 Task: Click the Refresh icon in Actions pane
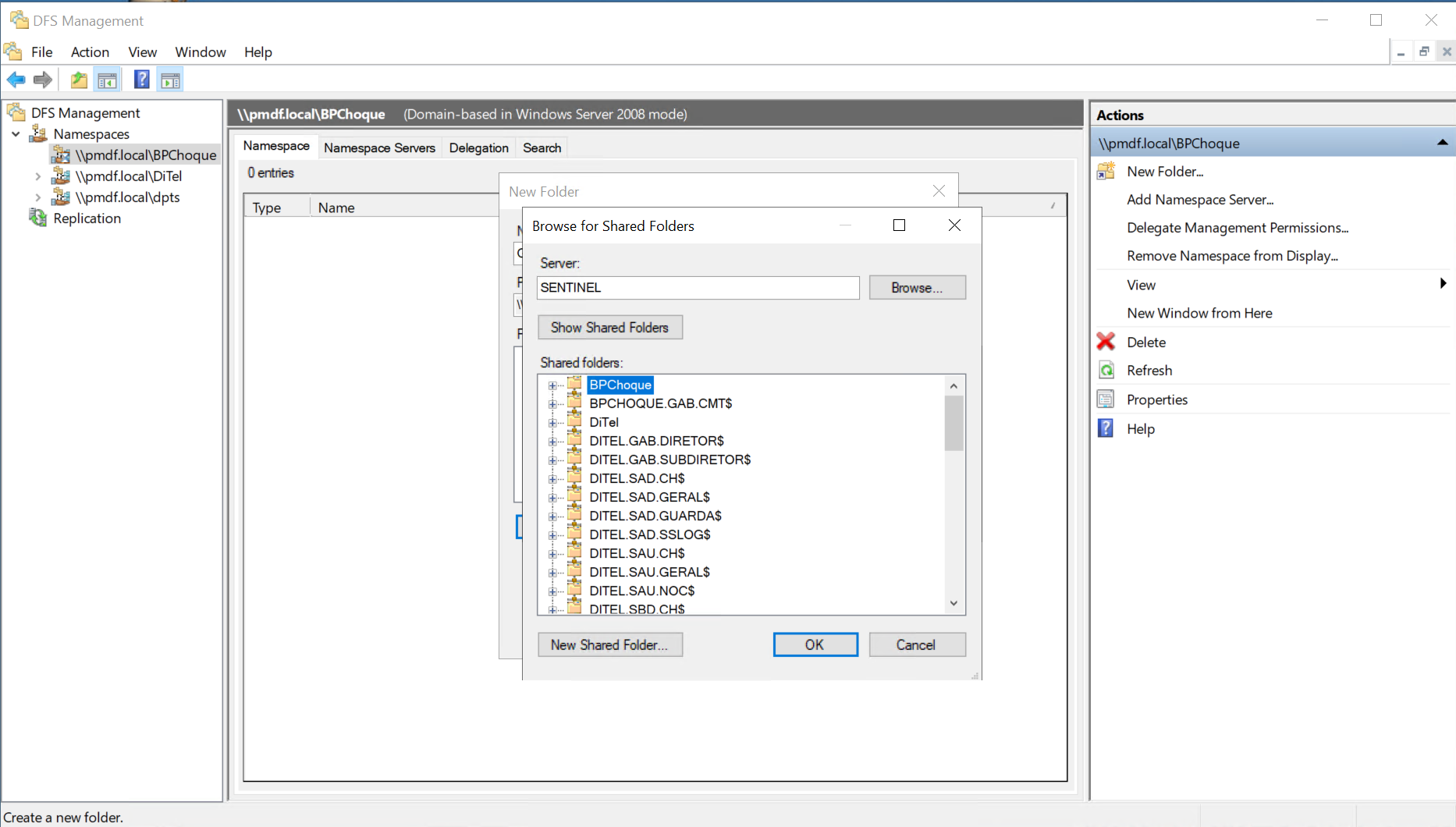pyautogui.click(x=1106, y=371)
